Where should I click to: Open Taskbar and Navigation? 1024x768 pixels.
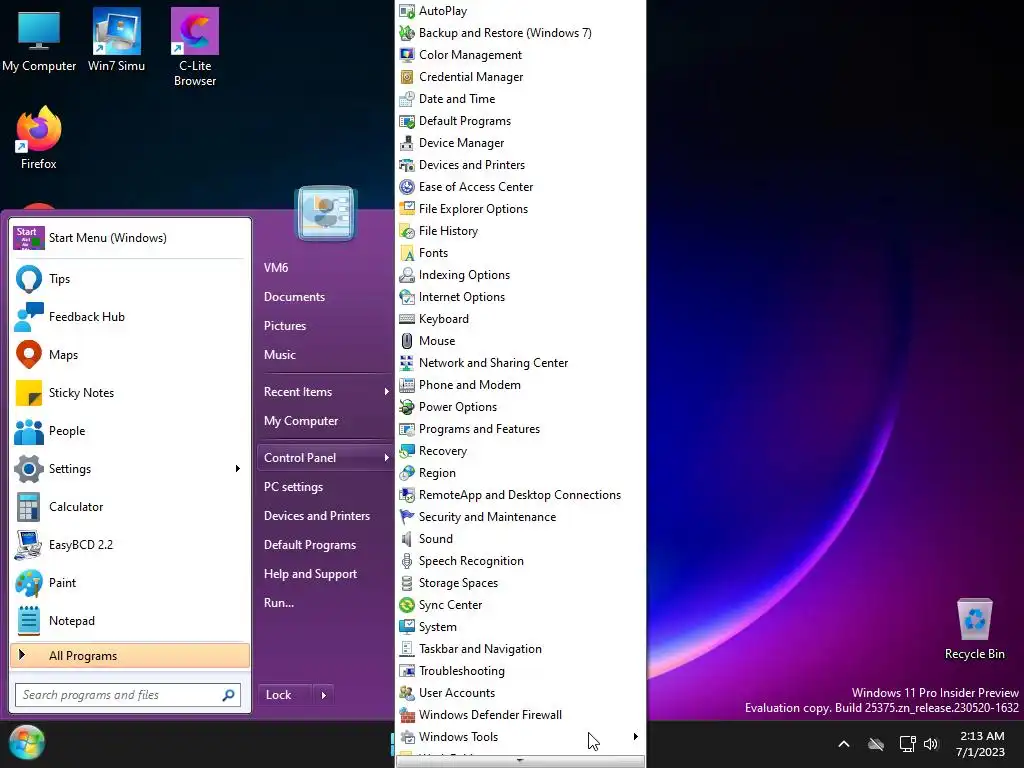point(520,649)
